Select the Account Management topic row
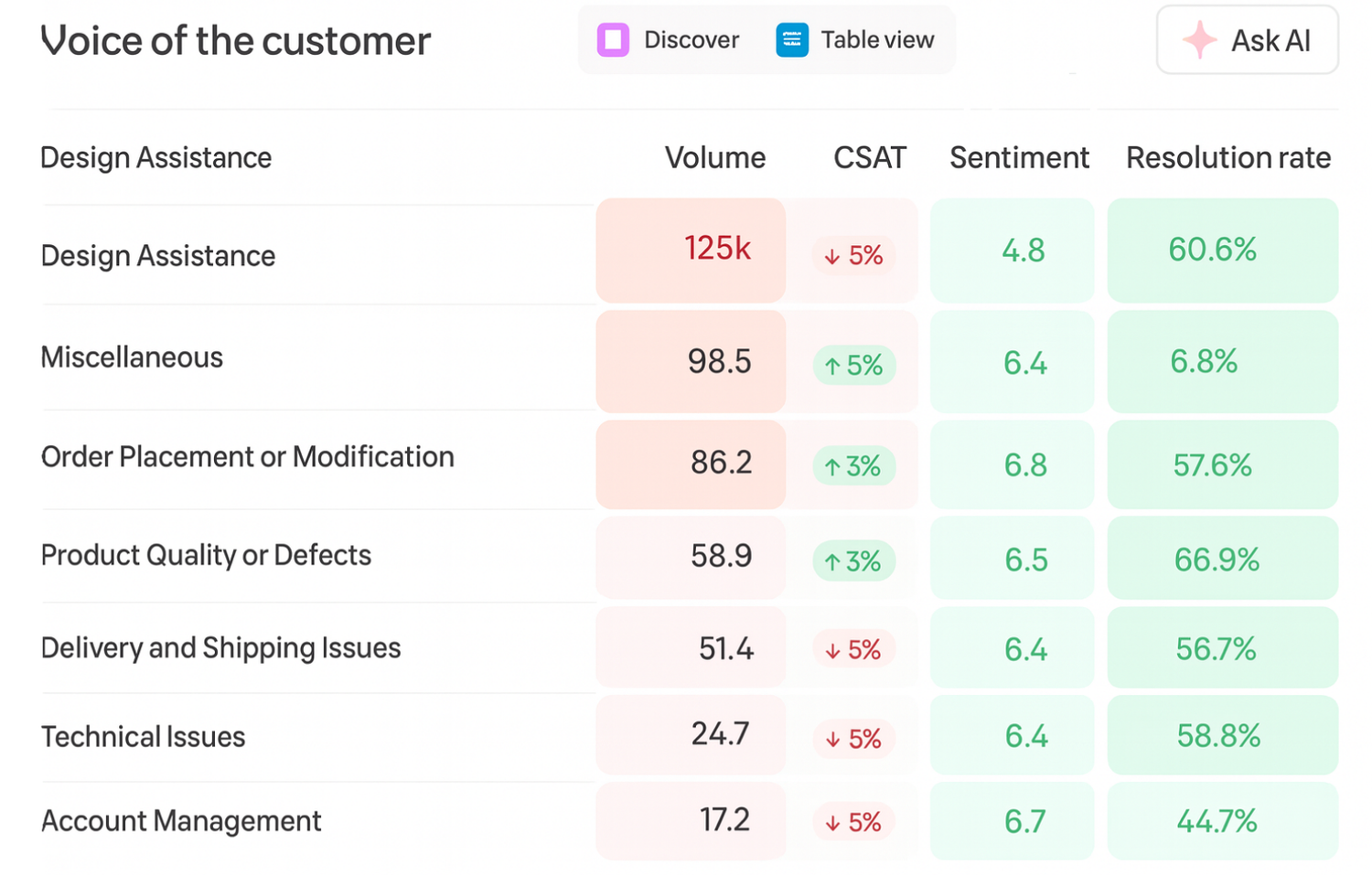Screen dimensions: 1372x875 (181, 821)
